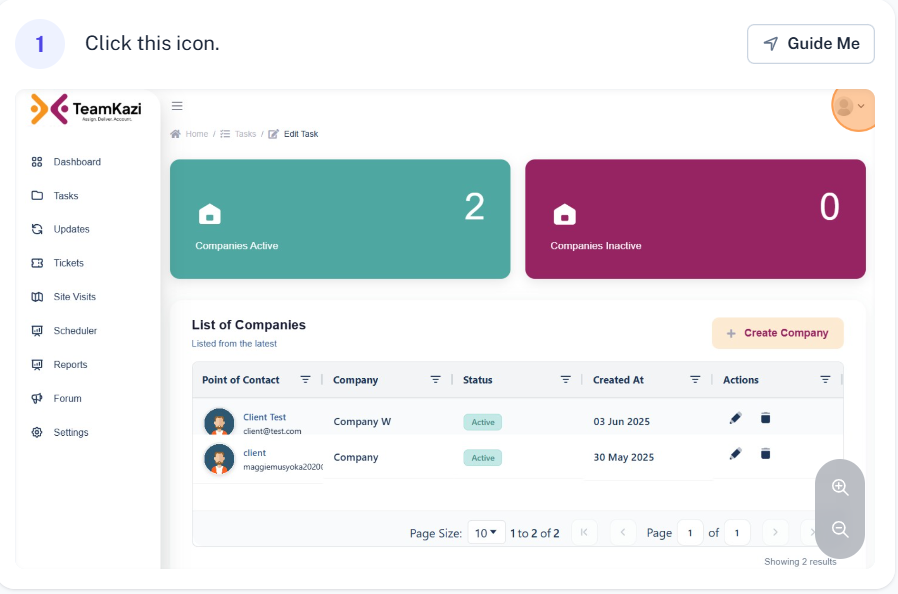Screen dimensions: 898x594
Task: Click the zoom in magnifier
Action: pos(840,487)
